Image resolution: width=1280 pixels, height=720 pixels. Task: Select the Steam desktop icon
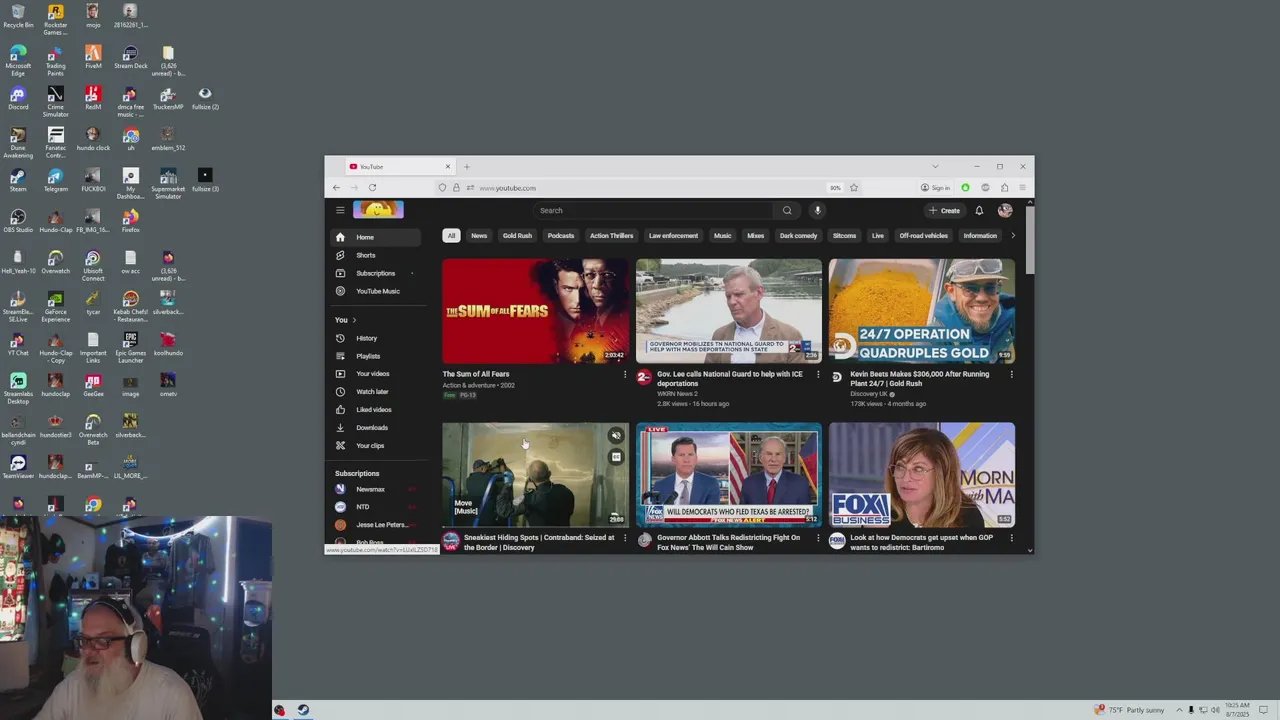coord(17,180)
